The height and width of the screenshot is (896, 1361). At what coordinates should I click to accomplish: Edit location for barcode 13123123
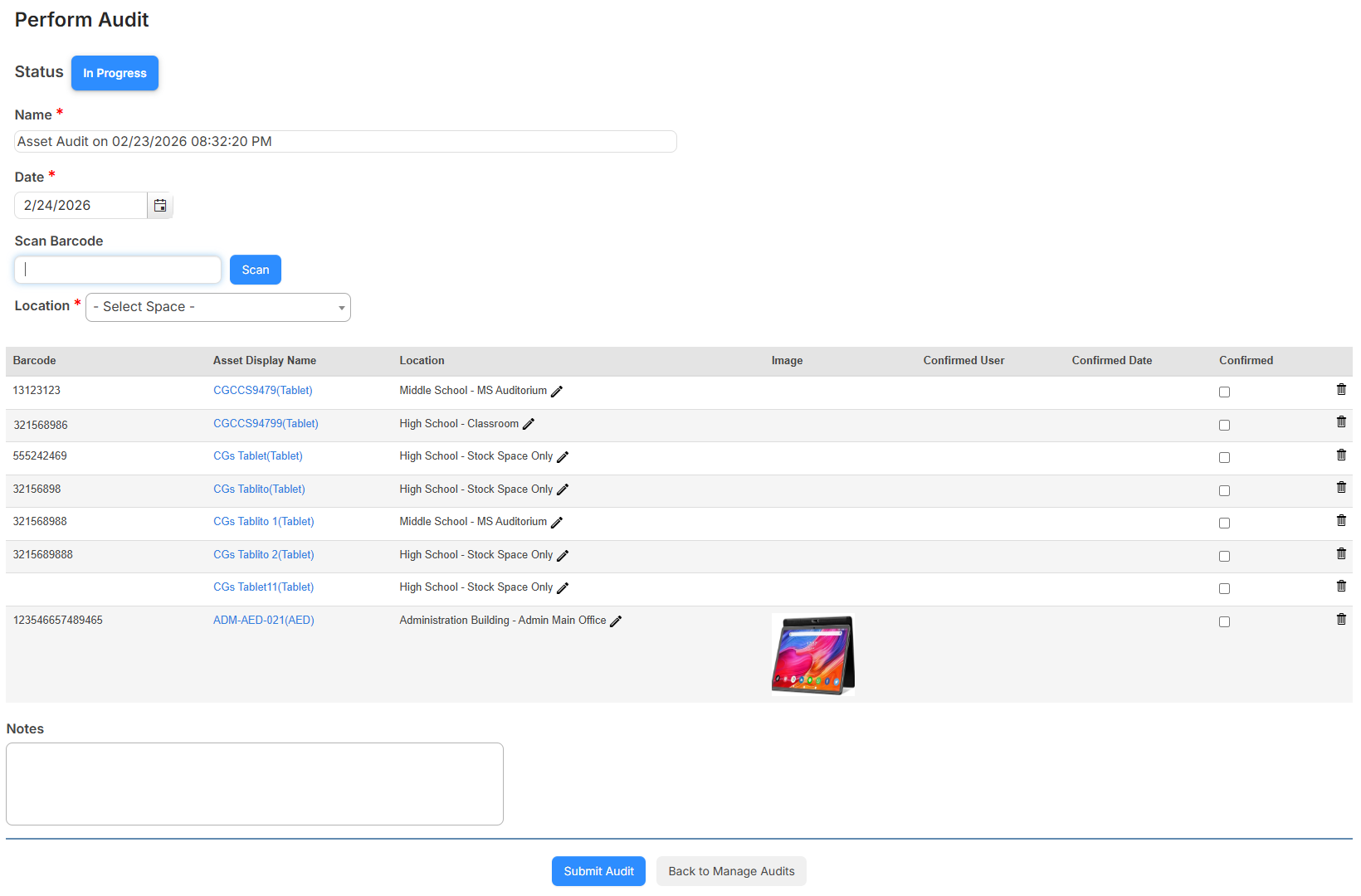[557, 391]
